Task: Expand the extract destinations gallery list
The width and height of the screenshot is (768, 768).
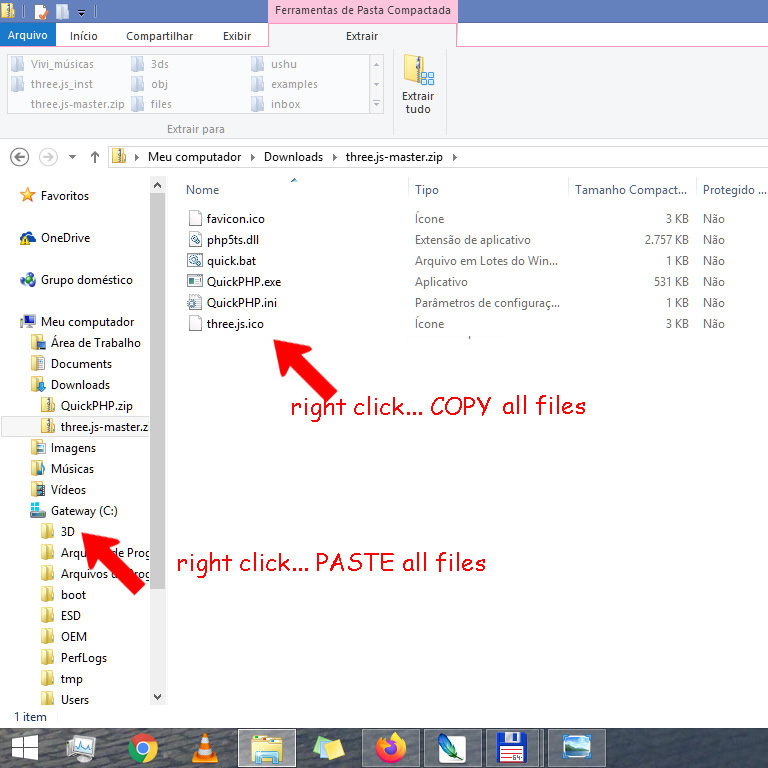Action: pyautogui.click(x=376, y=104)
